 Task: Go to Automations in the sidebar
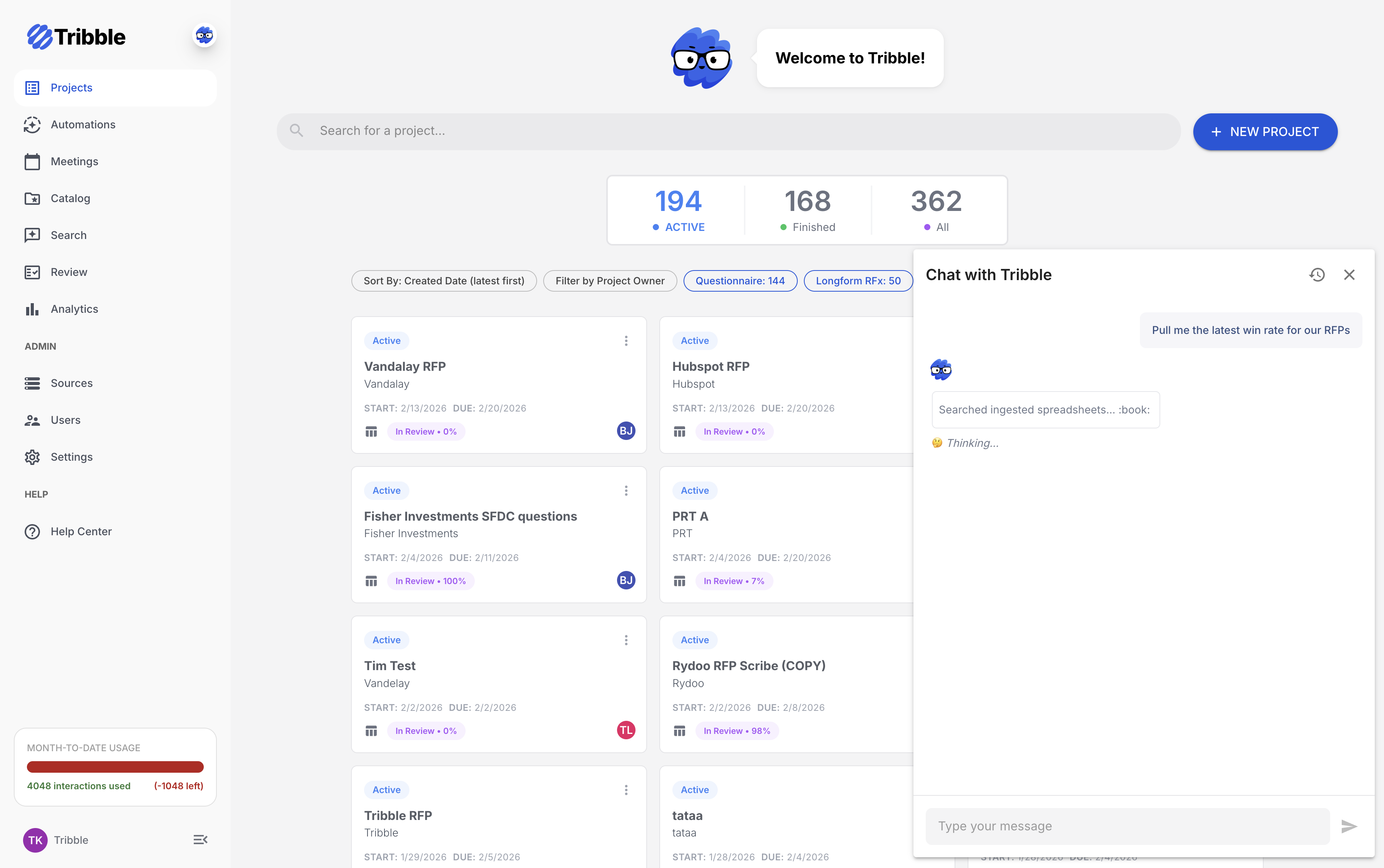(115, 124)
